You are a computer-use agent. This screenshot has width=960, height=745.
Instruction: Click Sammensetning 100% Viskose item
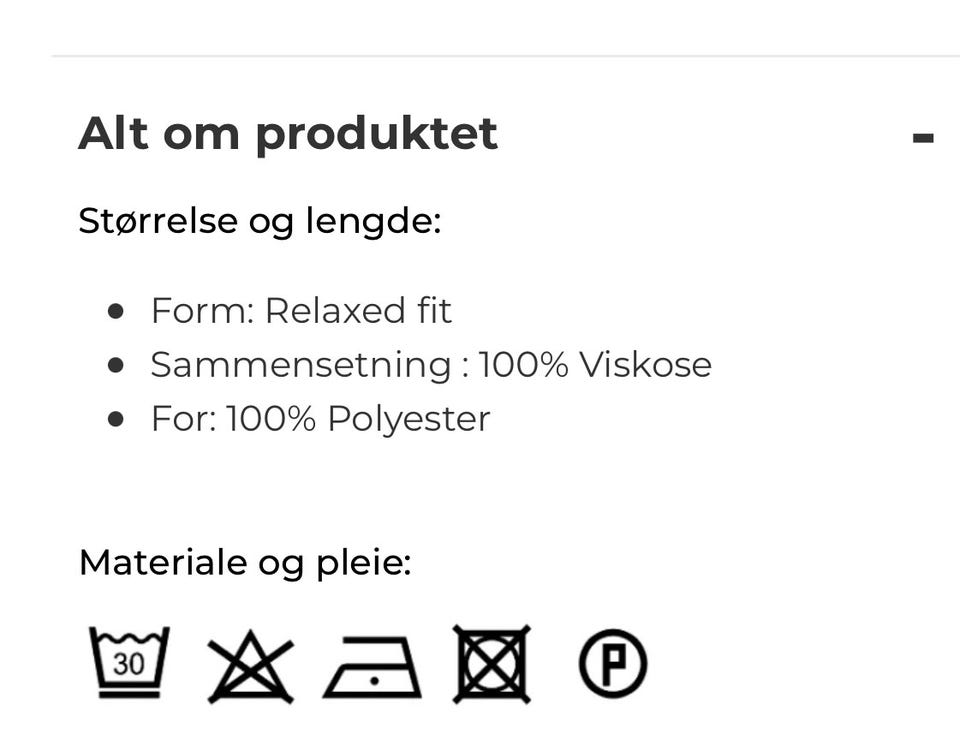pyautogui.click(x=431, y=365)
